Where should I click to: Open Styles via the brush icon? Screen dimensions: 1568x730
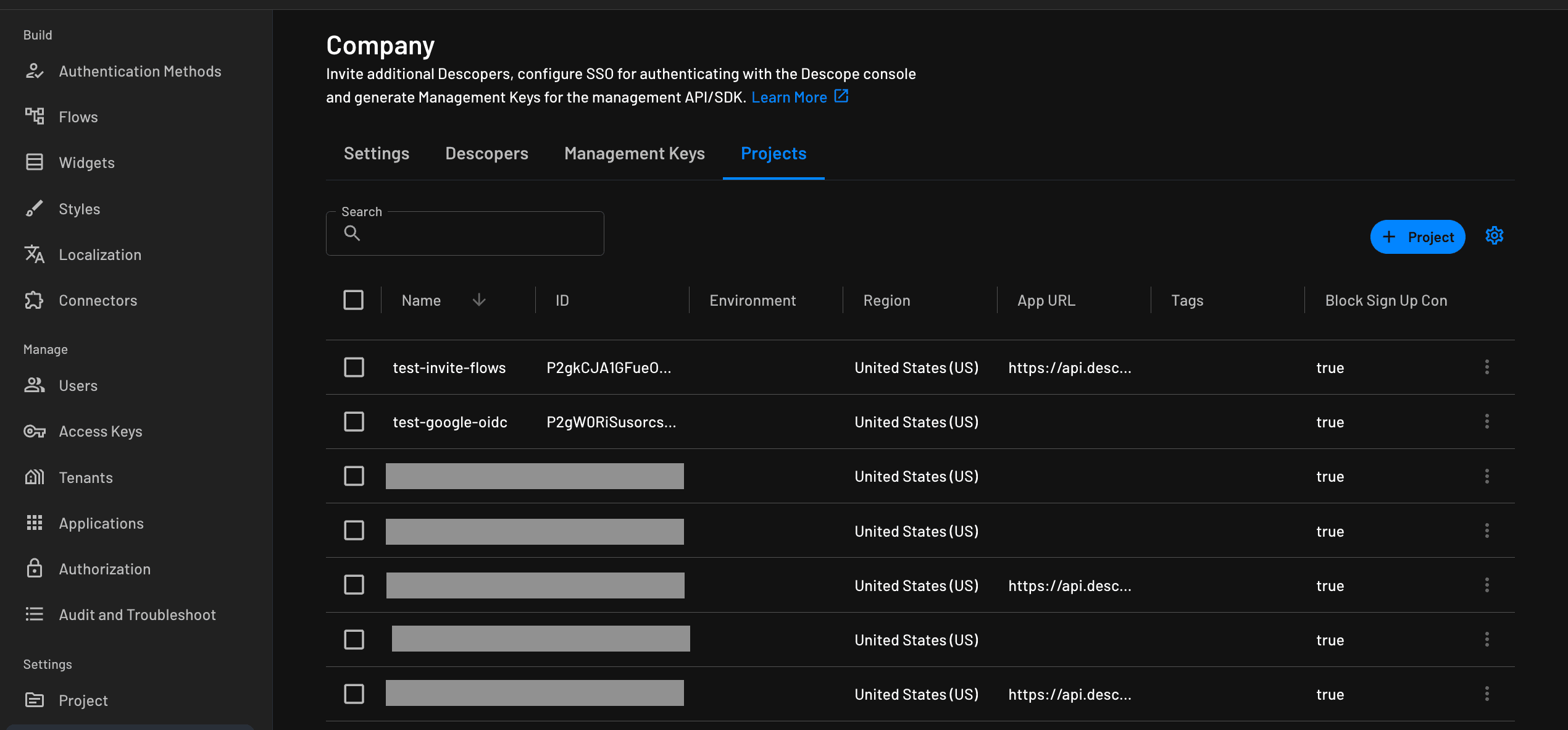35,209
